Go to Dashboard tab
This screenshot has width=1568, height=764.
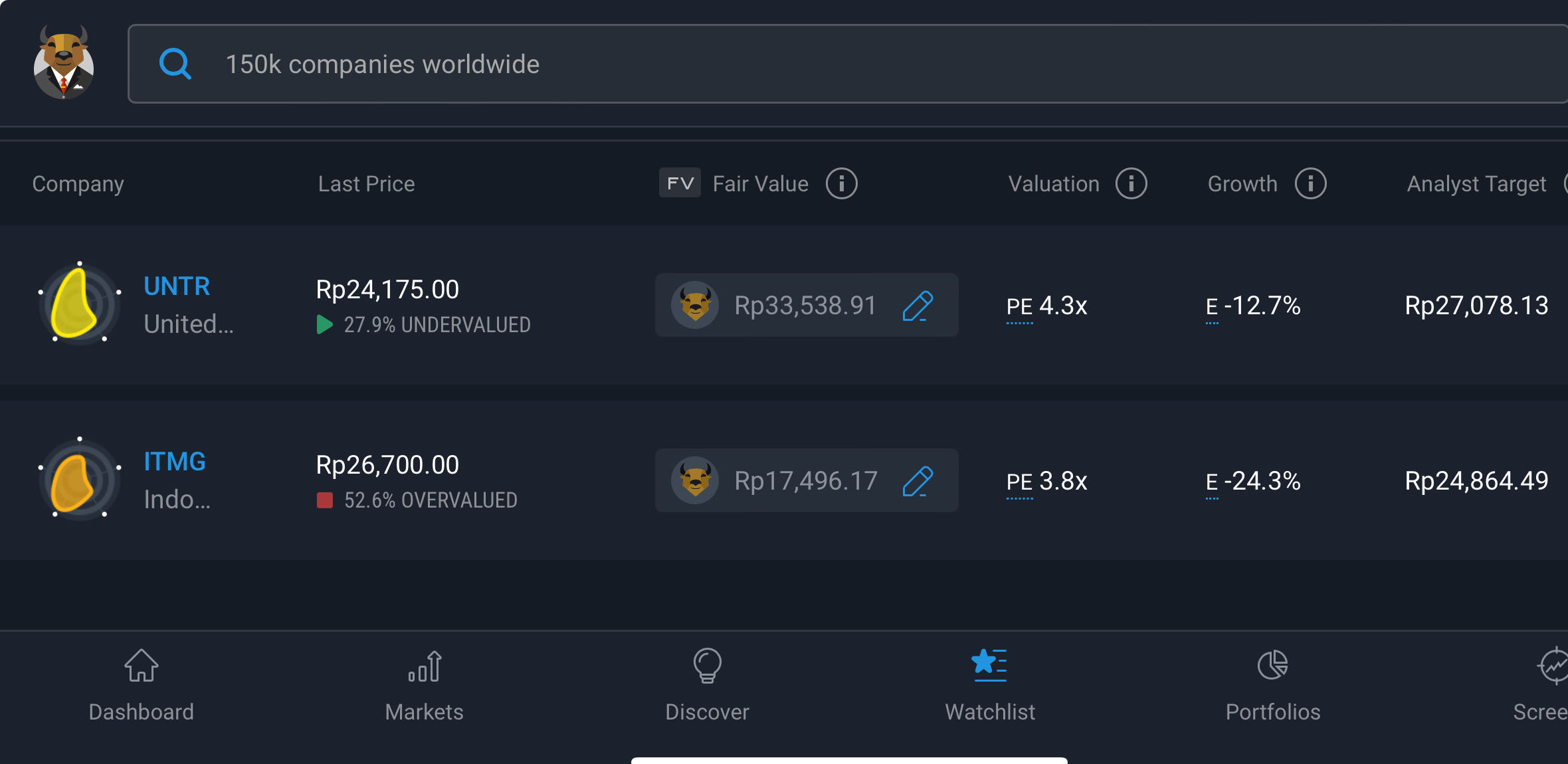point(141,686)
